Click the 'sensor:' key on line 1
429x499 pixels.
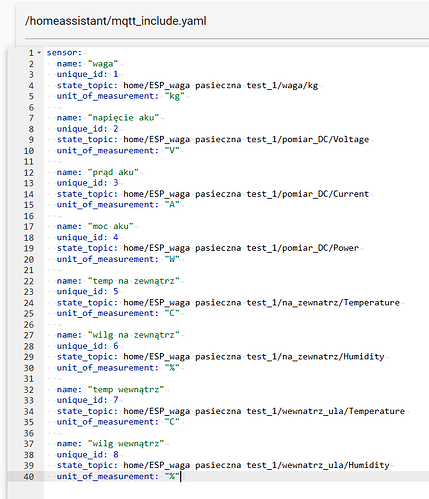click(64, 53)
